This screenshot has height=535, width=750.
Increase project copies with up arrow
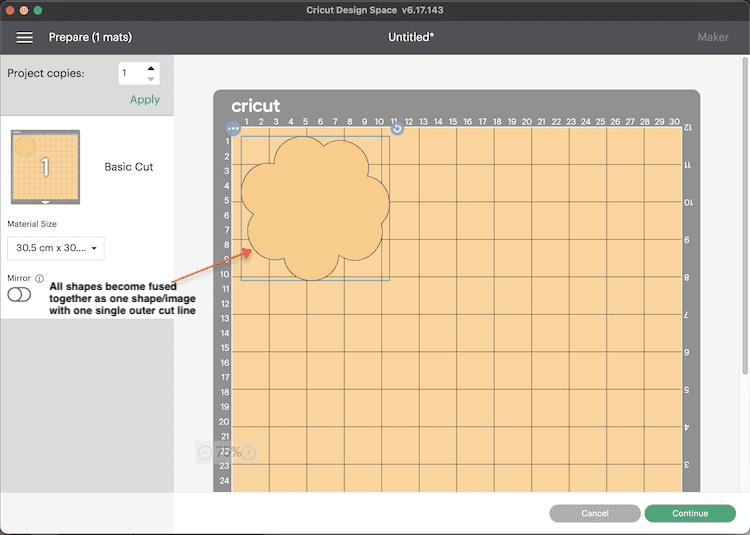click(151, 68)
